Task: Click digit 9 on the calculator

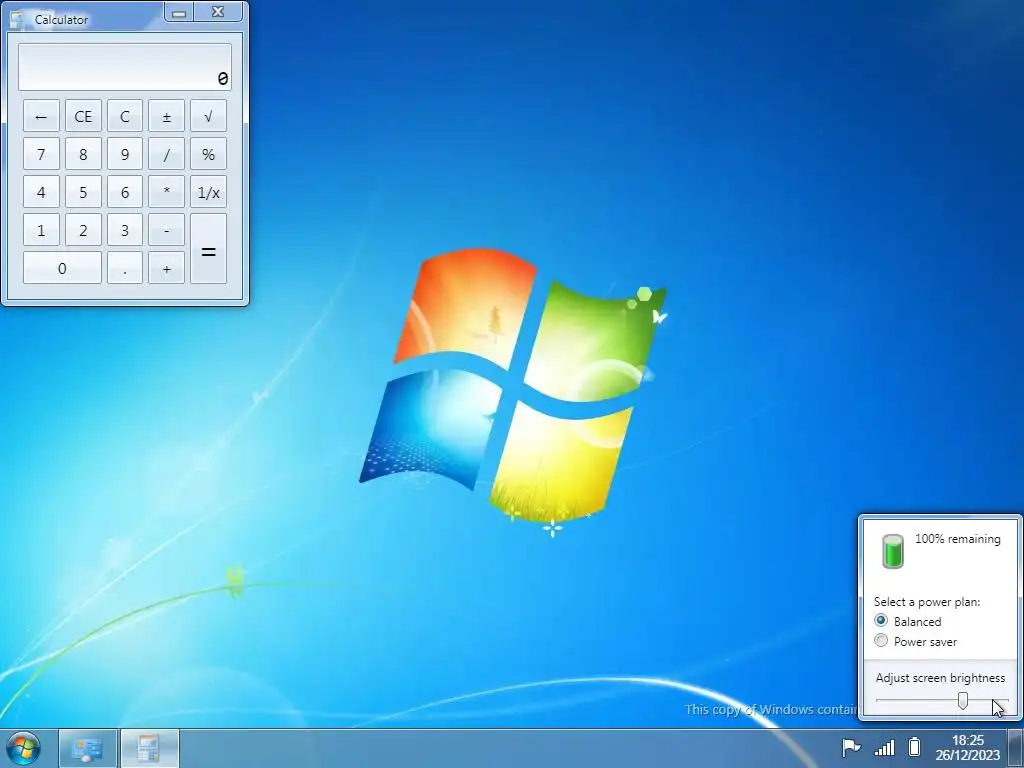Action: point(125,154)
